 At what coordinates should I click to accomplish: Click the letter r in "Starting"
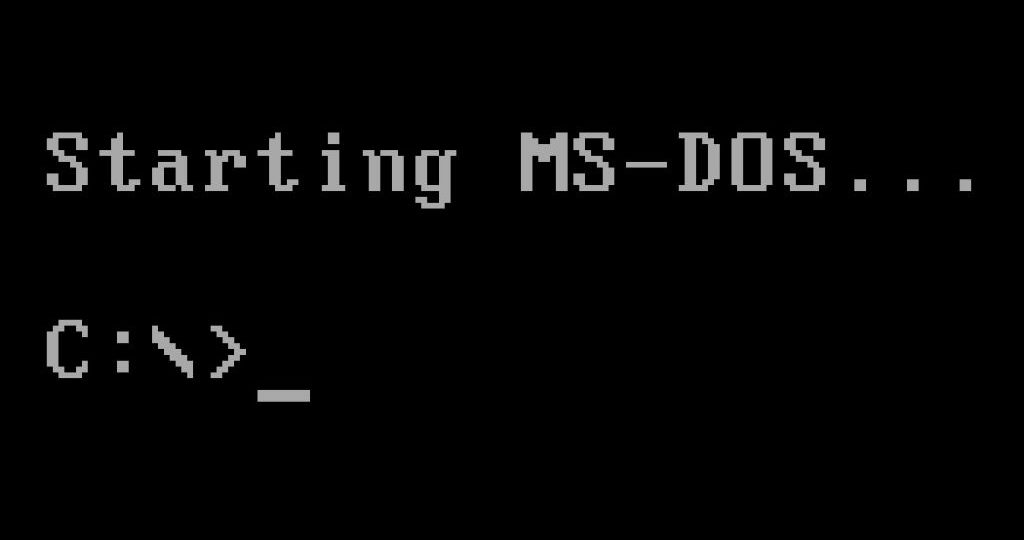pyautogui.click(x=226, y=170)
